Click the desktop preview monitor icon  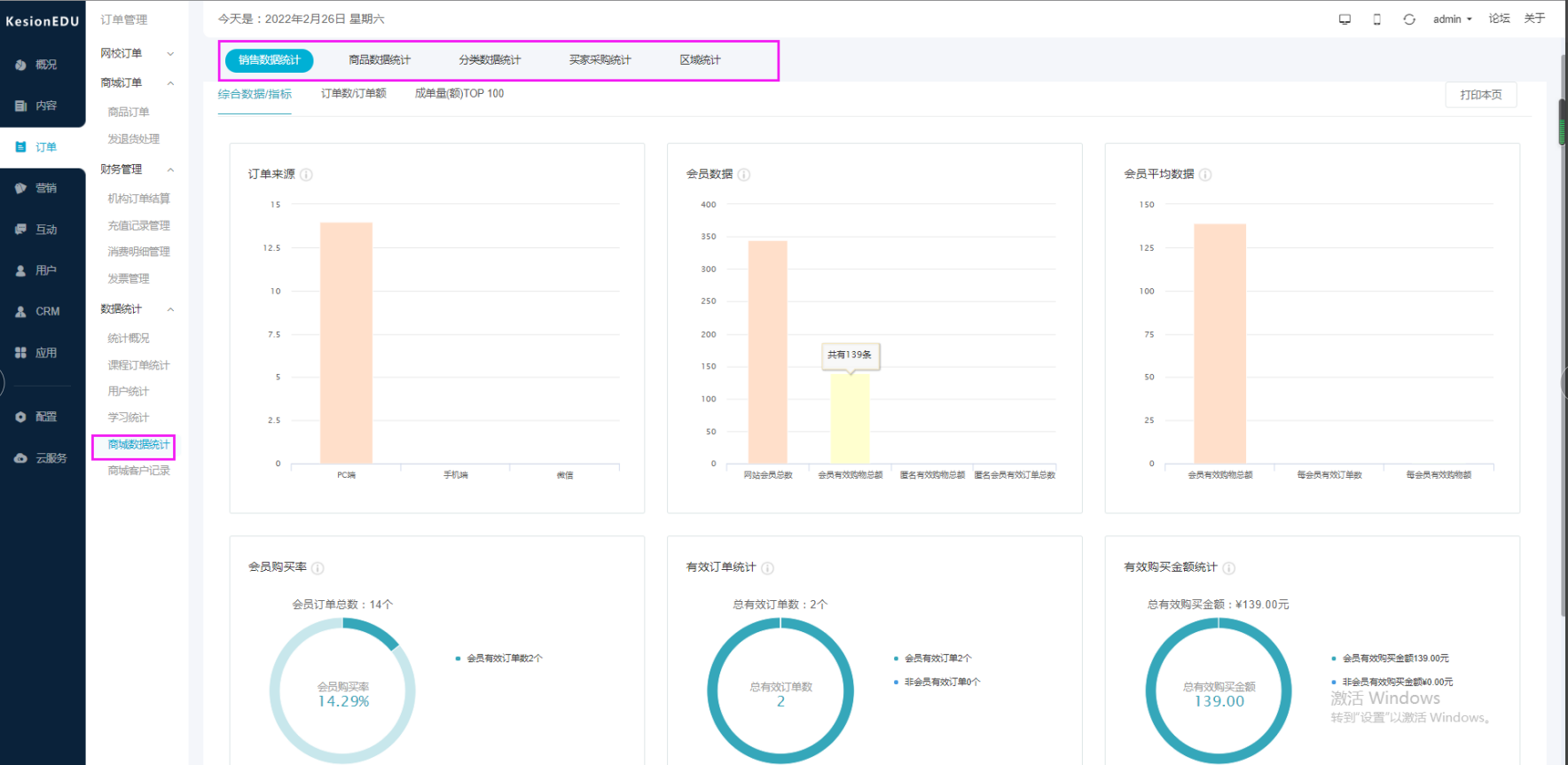pyautogui.click(x=1345, y=20)
